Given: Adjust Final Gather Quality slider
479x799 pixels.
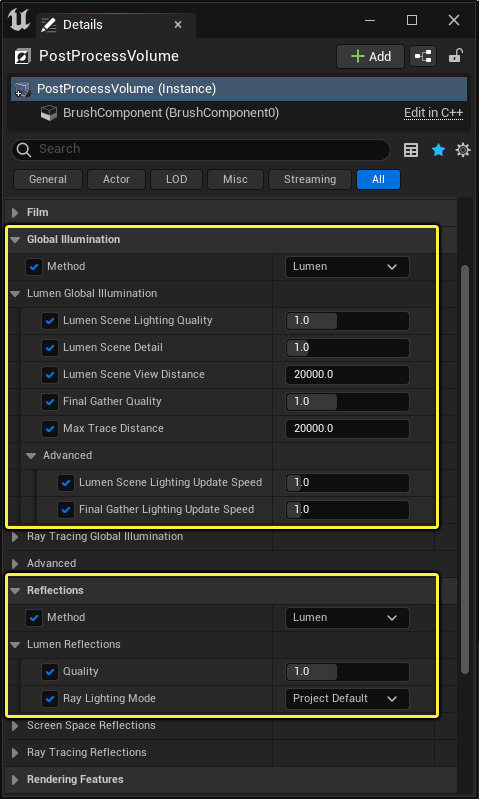Looking at the screenshot, I should click(347, 402).
